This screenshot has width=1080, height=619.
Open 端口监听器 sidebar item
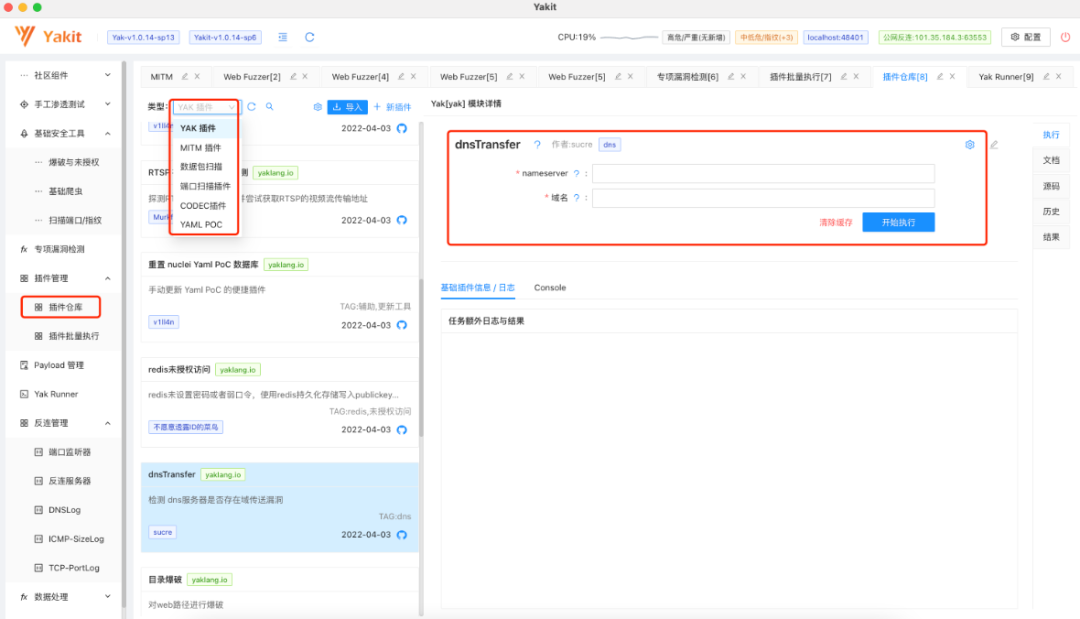(70, 452)
